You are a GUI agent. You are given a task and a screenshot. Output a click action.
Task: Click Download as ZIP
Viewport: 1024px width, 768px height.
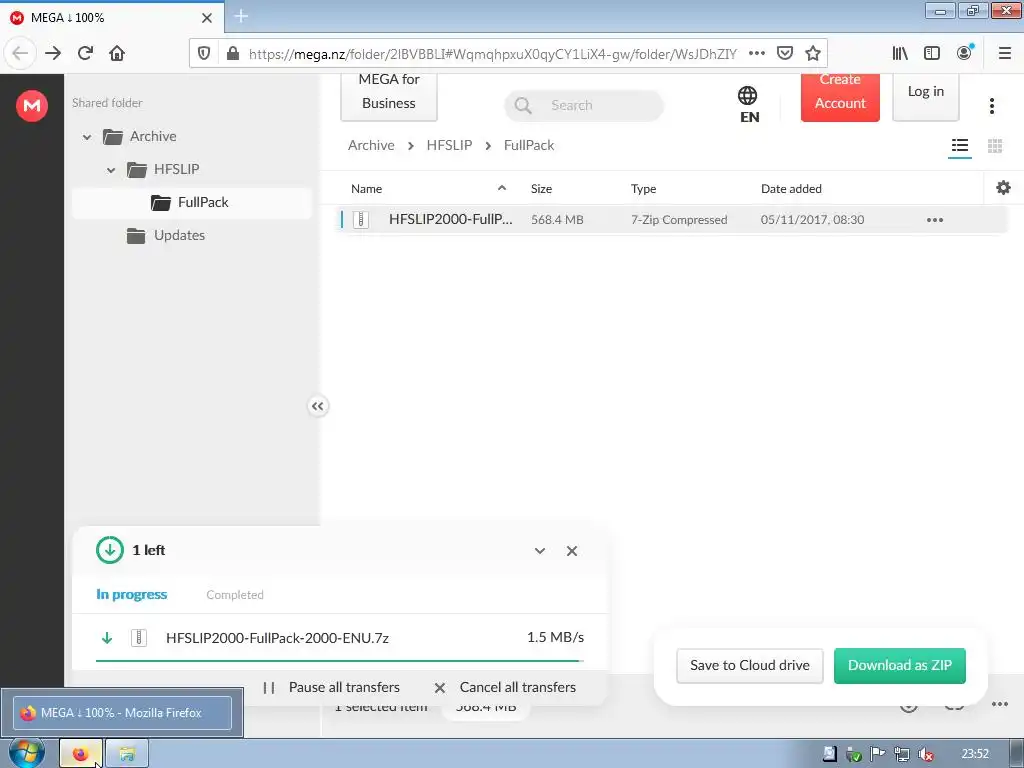(x=899, y=665)
